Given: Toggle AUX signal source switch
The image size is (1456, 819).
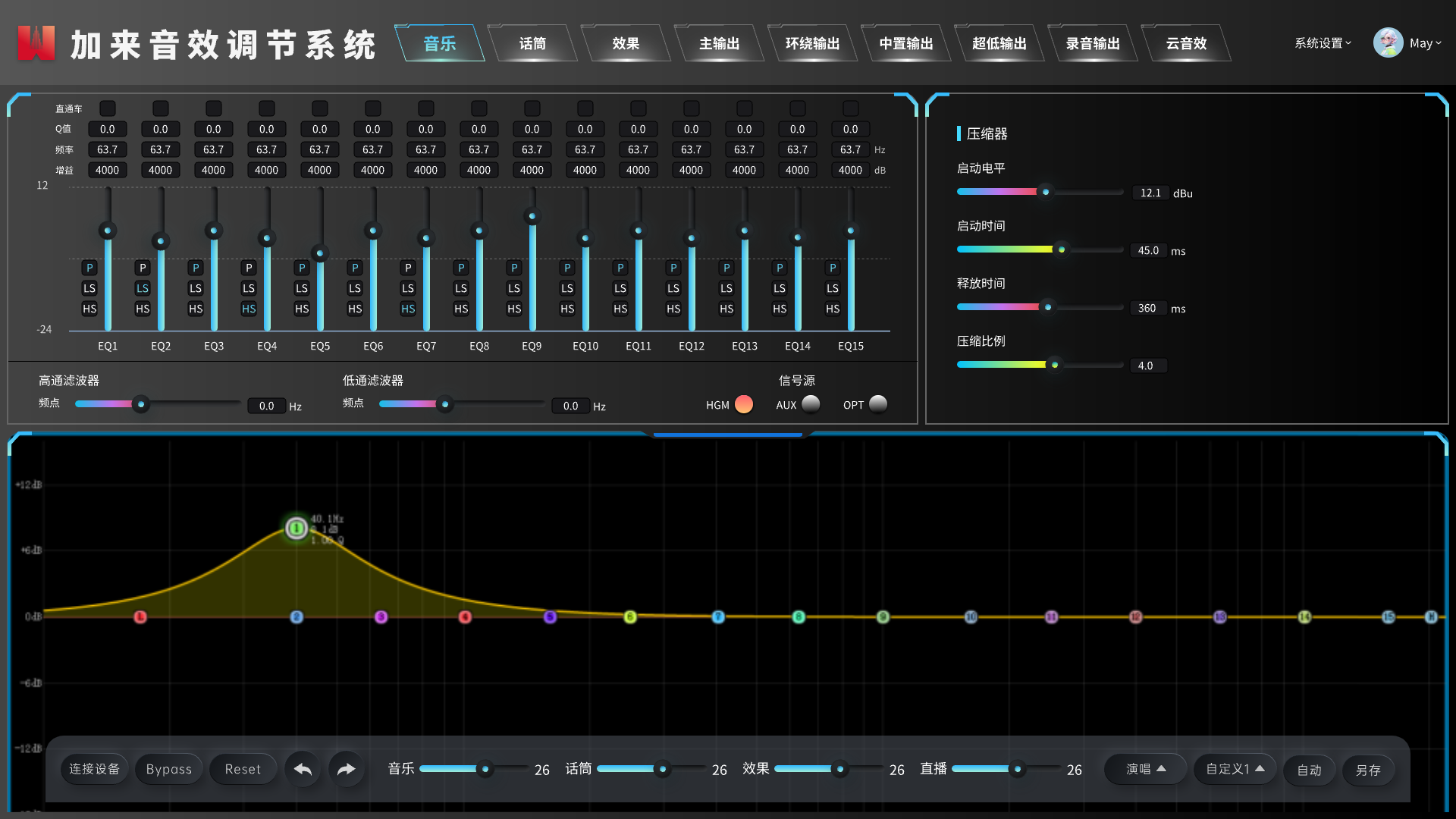Looking at the screenshot, I should [810, 405].
